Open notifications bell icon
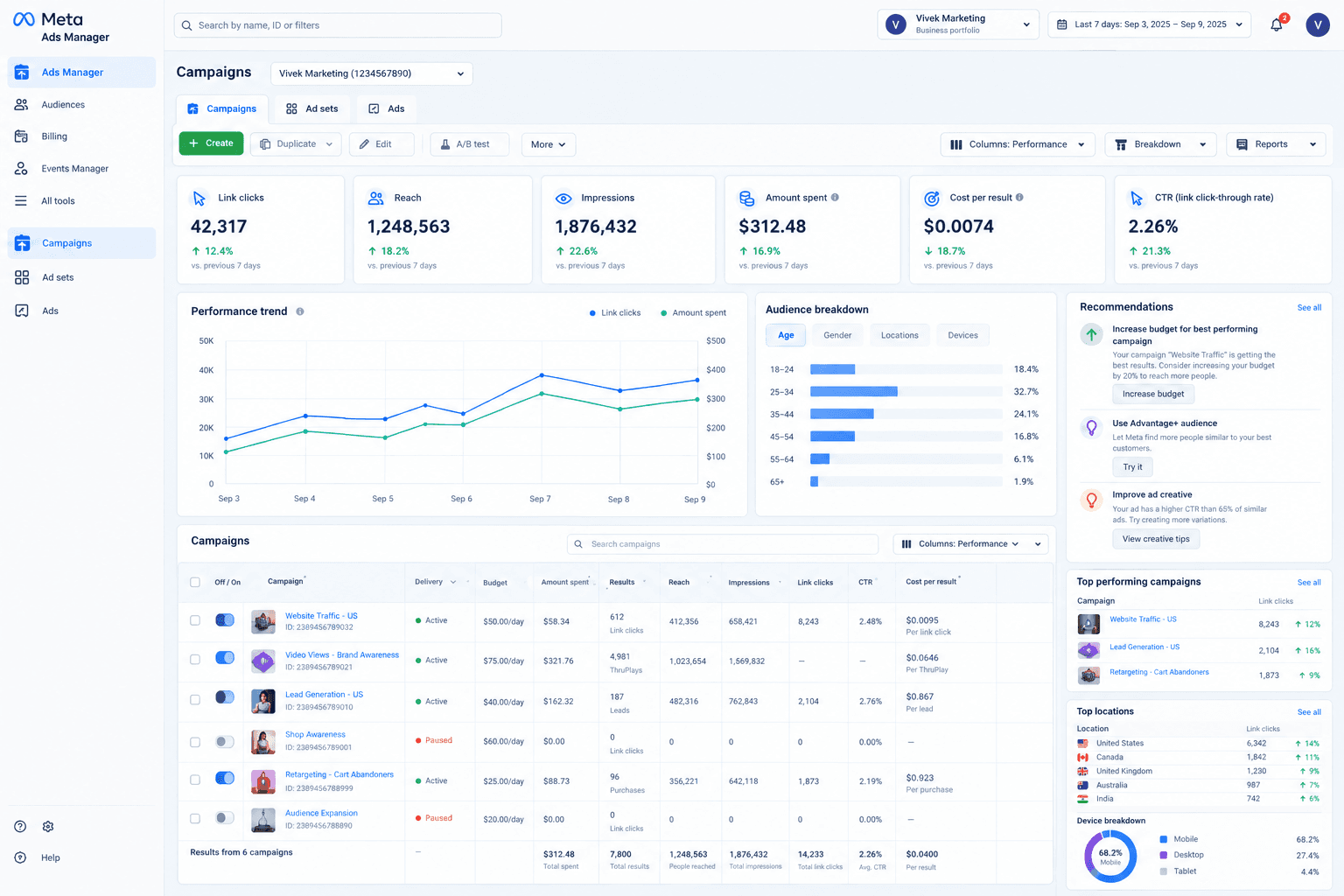The image size is (1344, 896). point(1277,24)
